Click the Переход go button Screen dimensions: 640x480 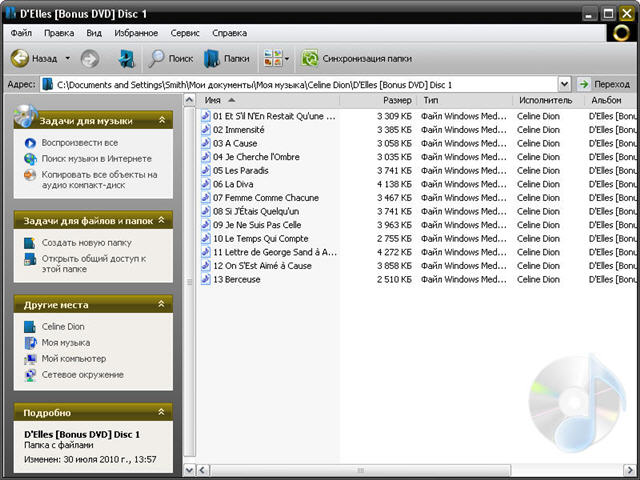605,84
